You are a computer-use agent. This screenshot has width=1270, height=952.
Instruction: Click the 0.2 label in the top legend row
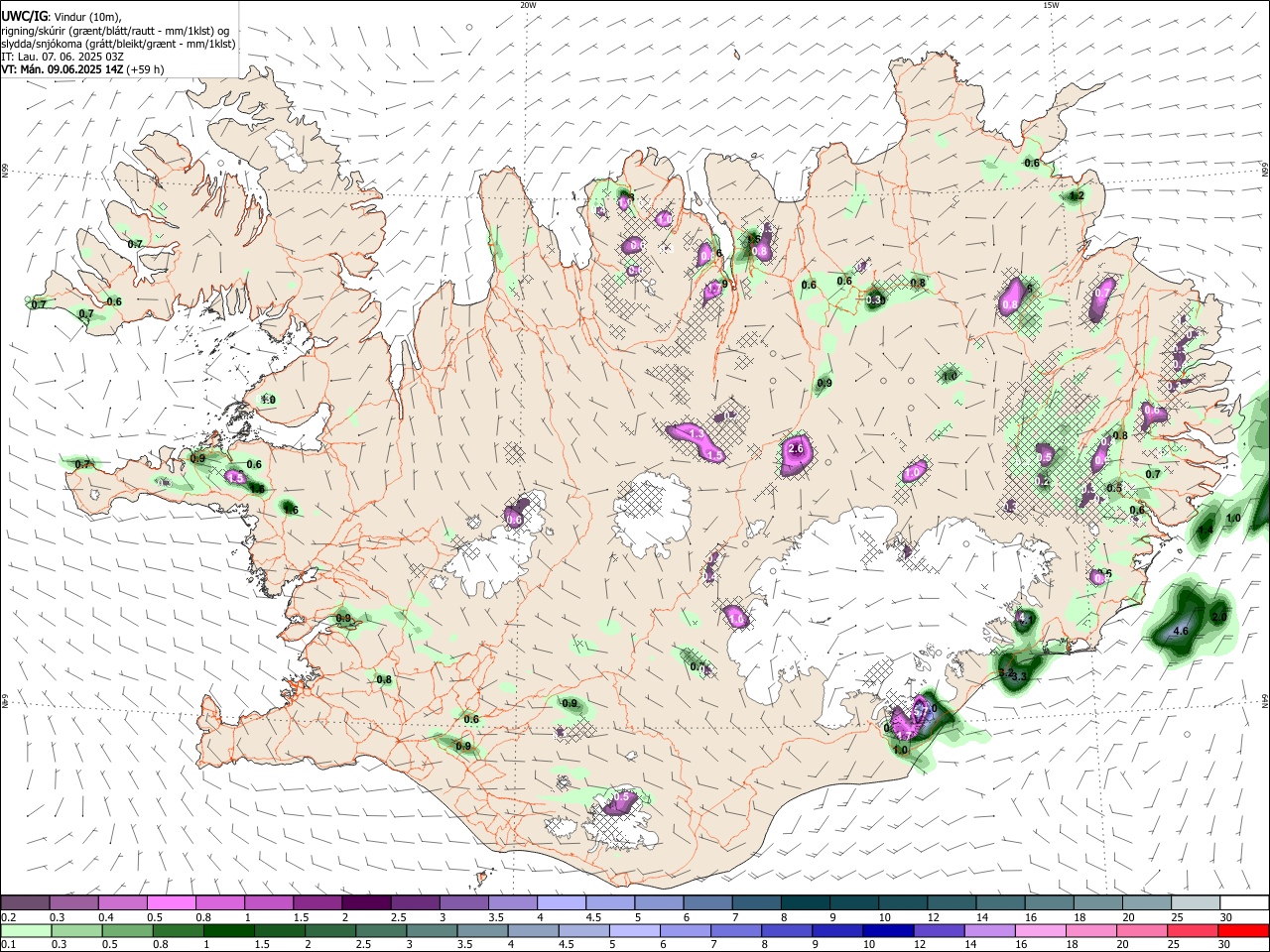click(x=8, y=917)
